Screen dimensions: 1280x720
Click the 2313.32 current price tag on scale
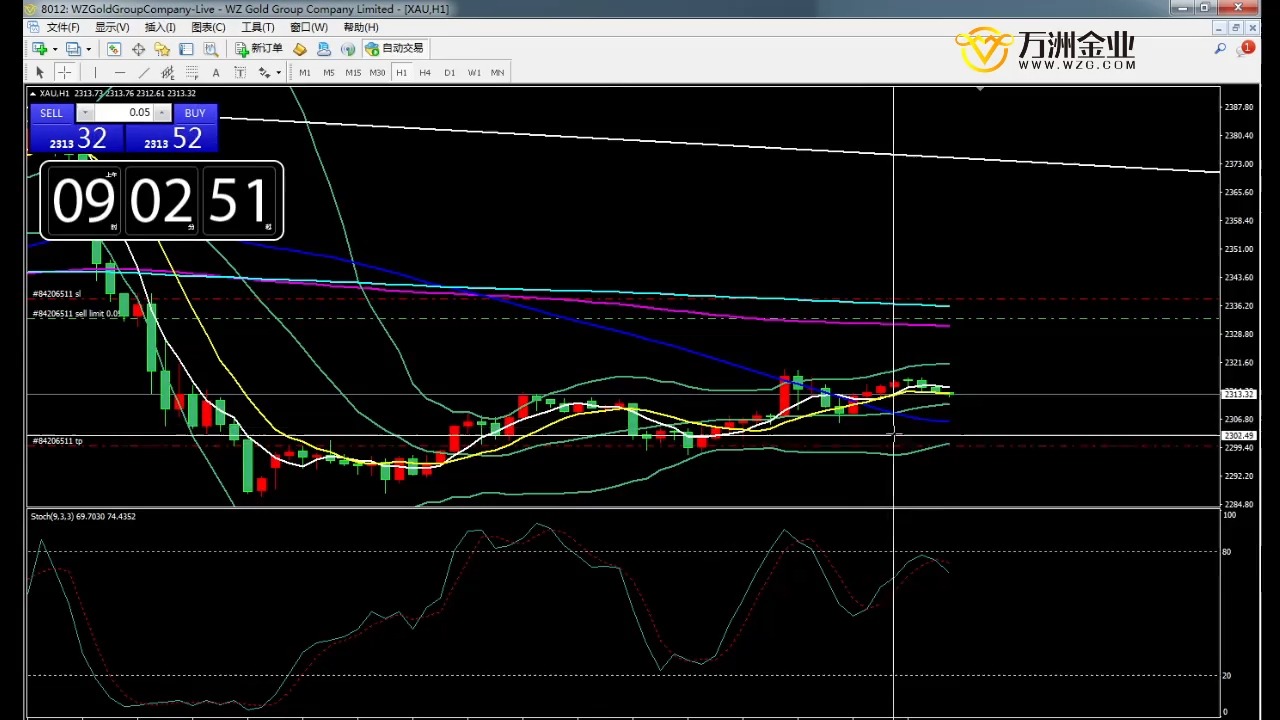coord(1238,394)
